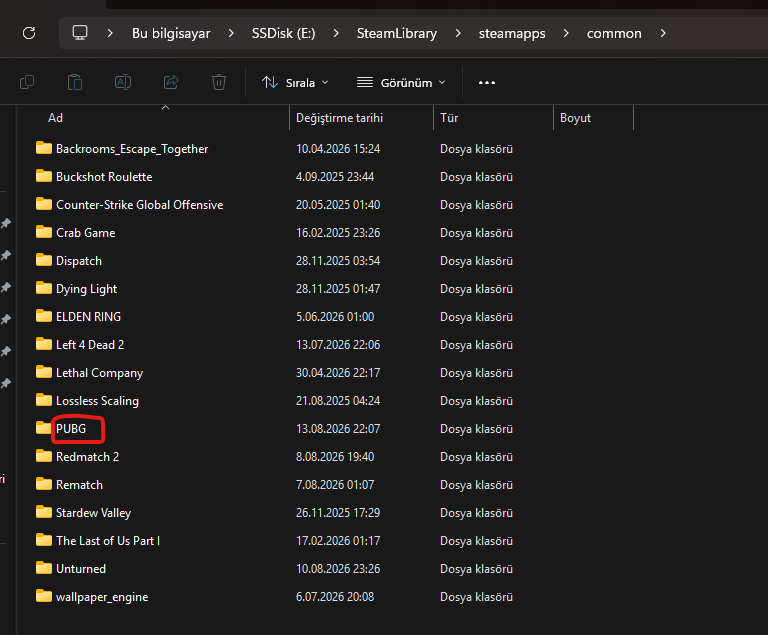This screenshot has width=768, height=635.
Task: Click date 4.09.2025 23:44
Action: [335, 176]
